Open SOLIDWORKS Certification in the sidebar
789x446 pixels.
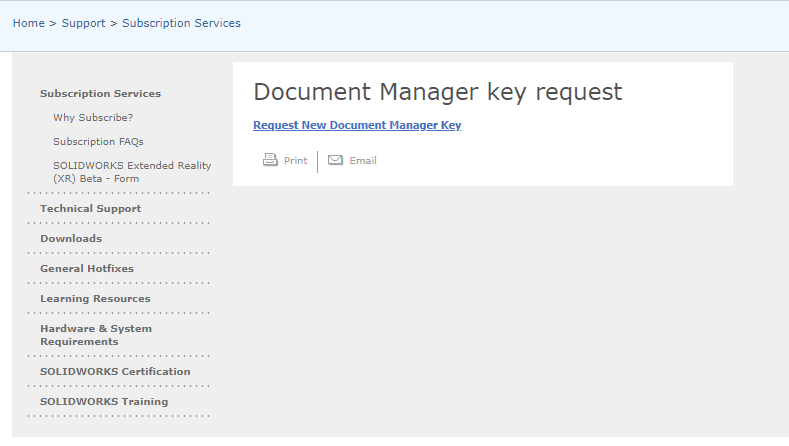pos(115,371)
